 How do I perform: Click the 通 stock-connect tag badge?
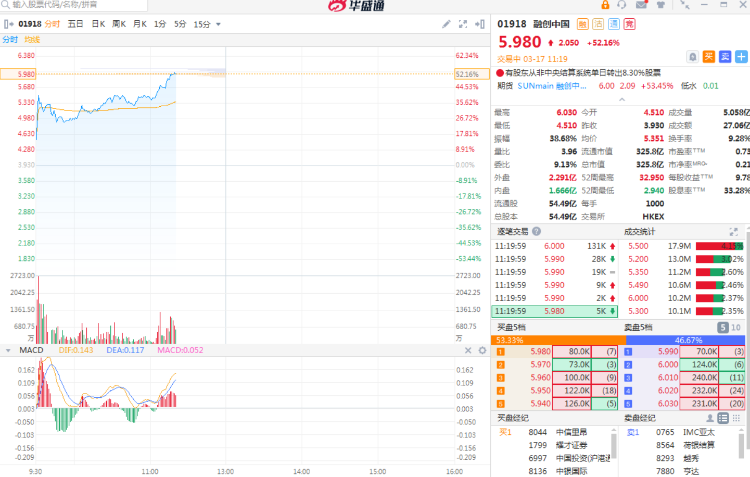(614, 24)
